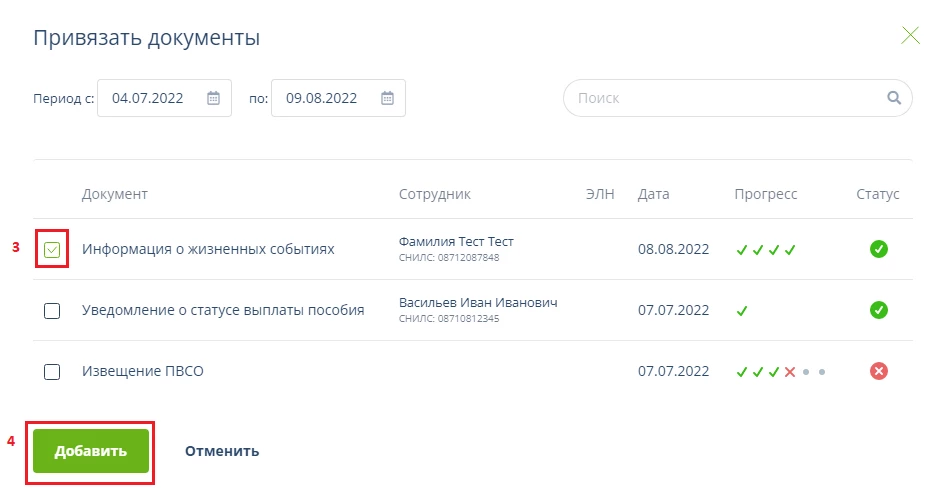Click green status icon for life events document

(879, 249)
